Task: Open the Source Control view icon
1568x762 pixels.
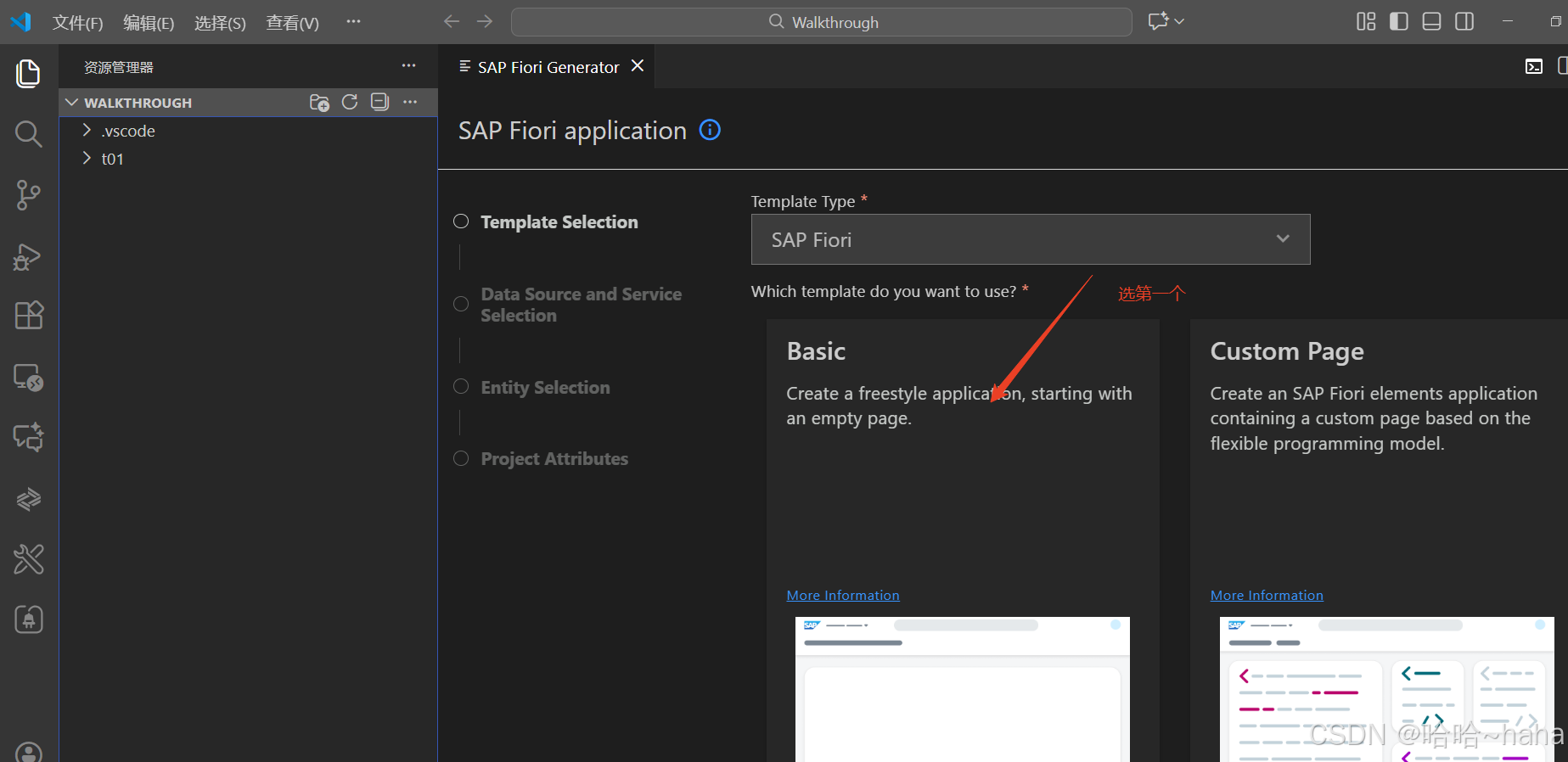Action: [28, 195]
